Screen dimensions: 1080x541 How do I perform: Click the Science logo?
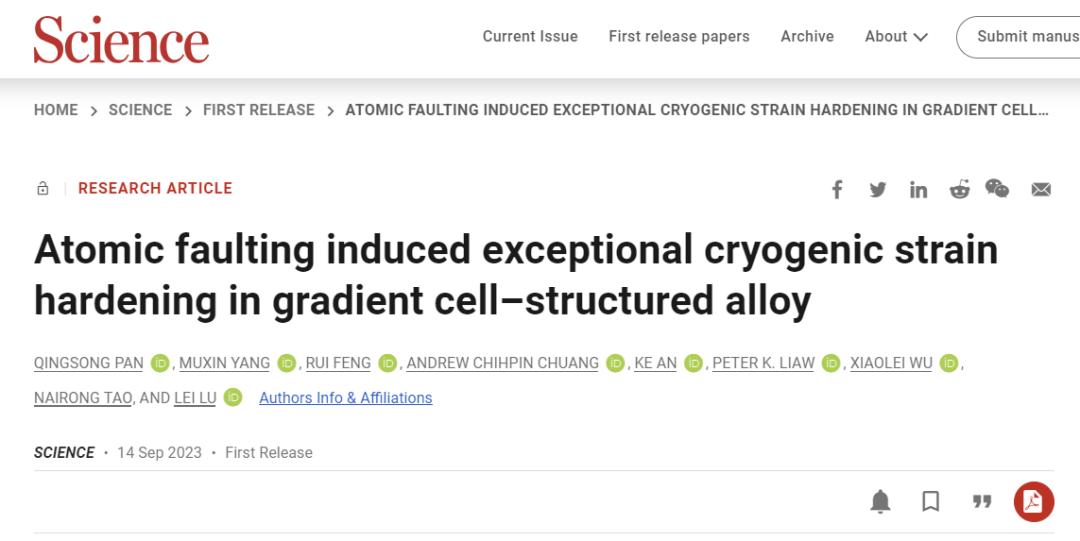(121, 40)
